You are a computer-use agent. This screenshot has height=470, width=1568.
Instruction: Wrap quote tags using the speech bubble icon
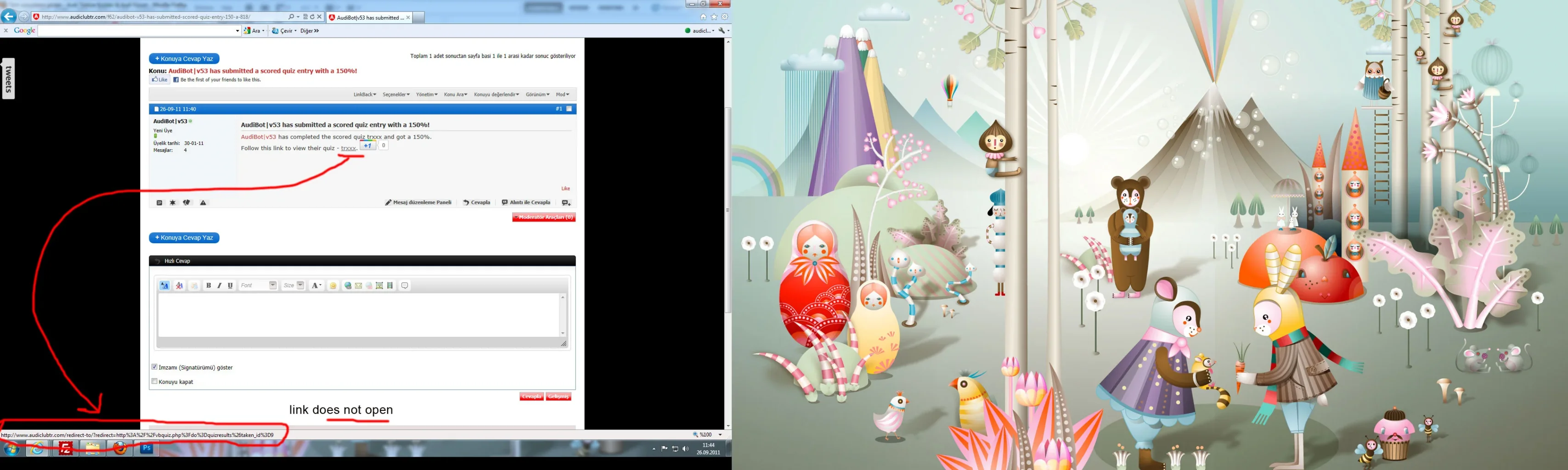[x=405, y=286]
